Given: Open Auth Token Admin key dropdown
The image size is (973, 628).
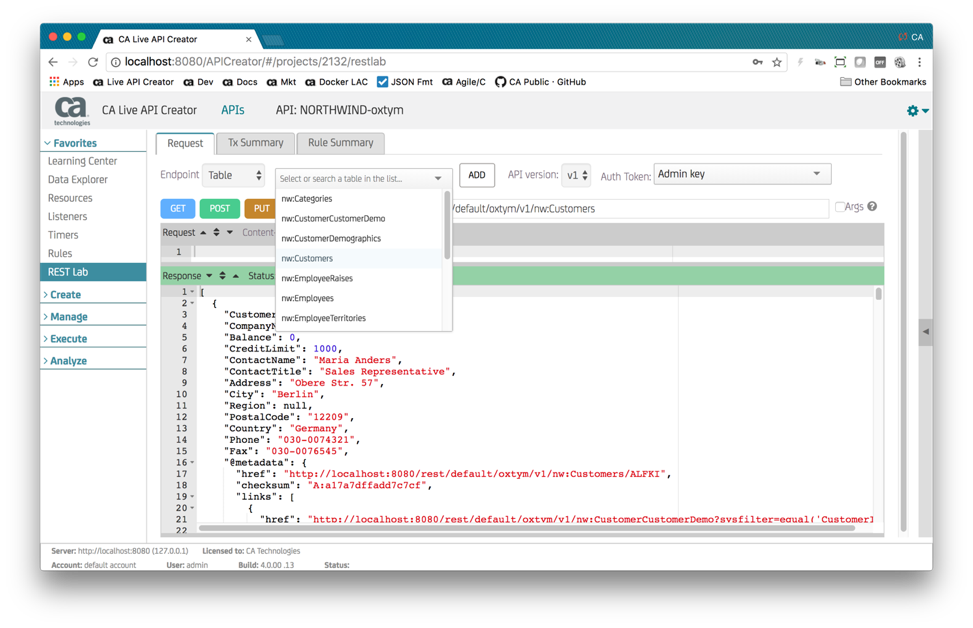Looking at the screenshot, I should click(742, 174).
